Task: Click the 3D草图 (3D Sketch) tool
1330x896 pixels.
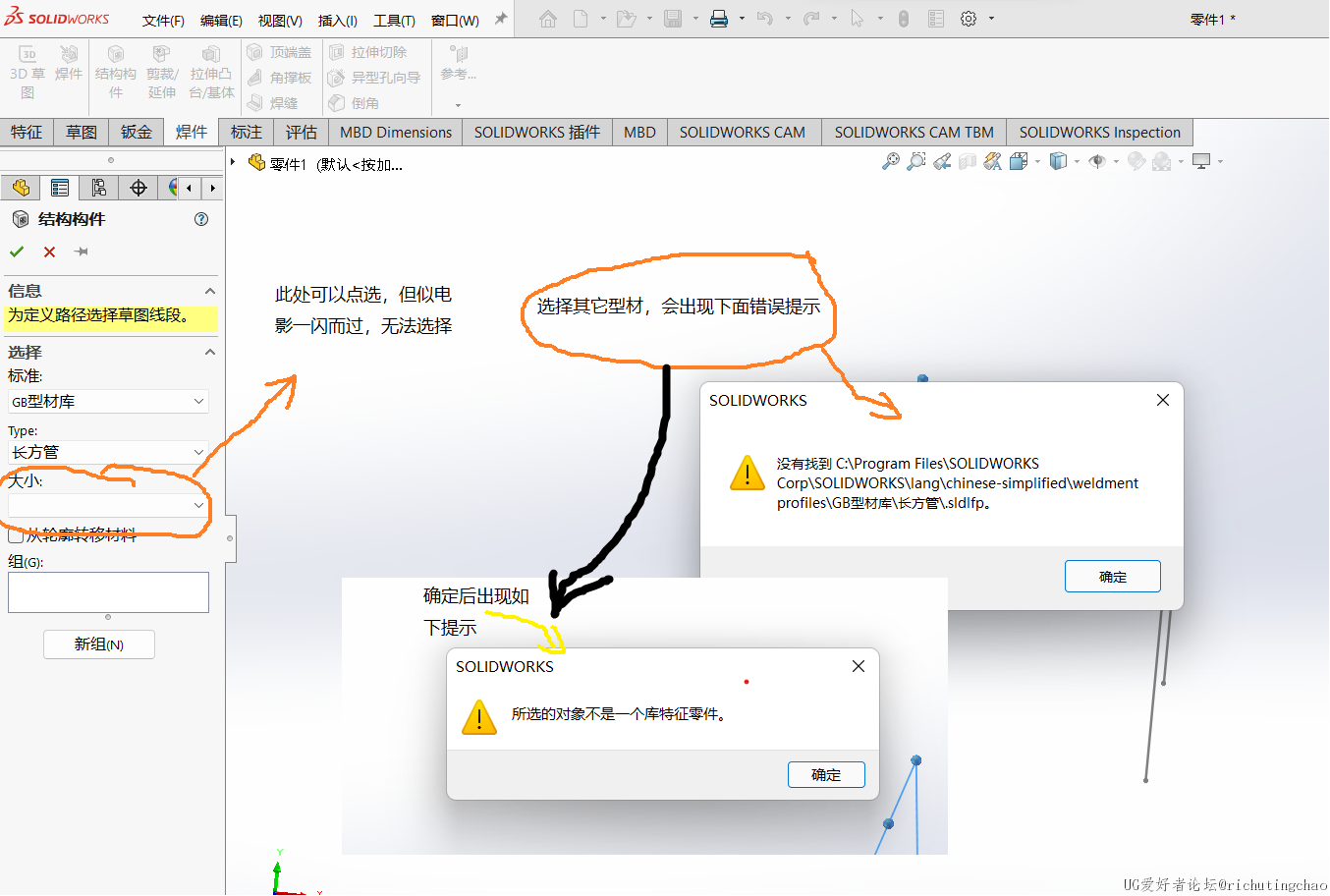Action: [28, 73]
